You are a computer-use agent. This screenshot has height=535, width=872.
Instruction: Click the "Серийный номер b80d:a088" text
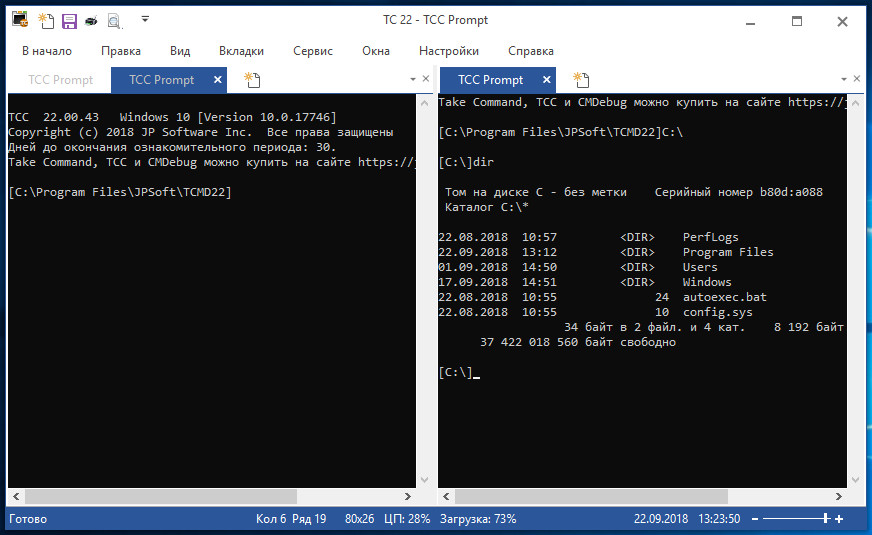739,192
